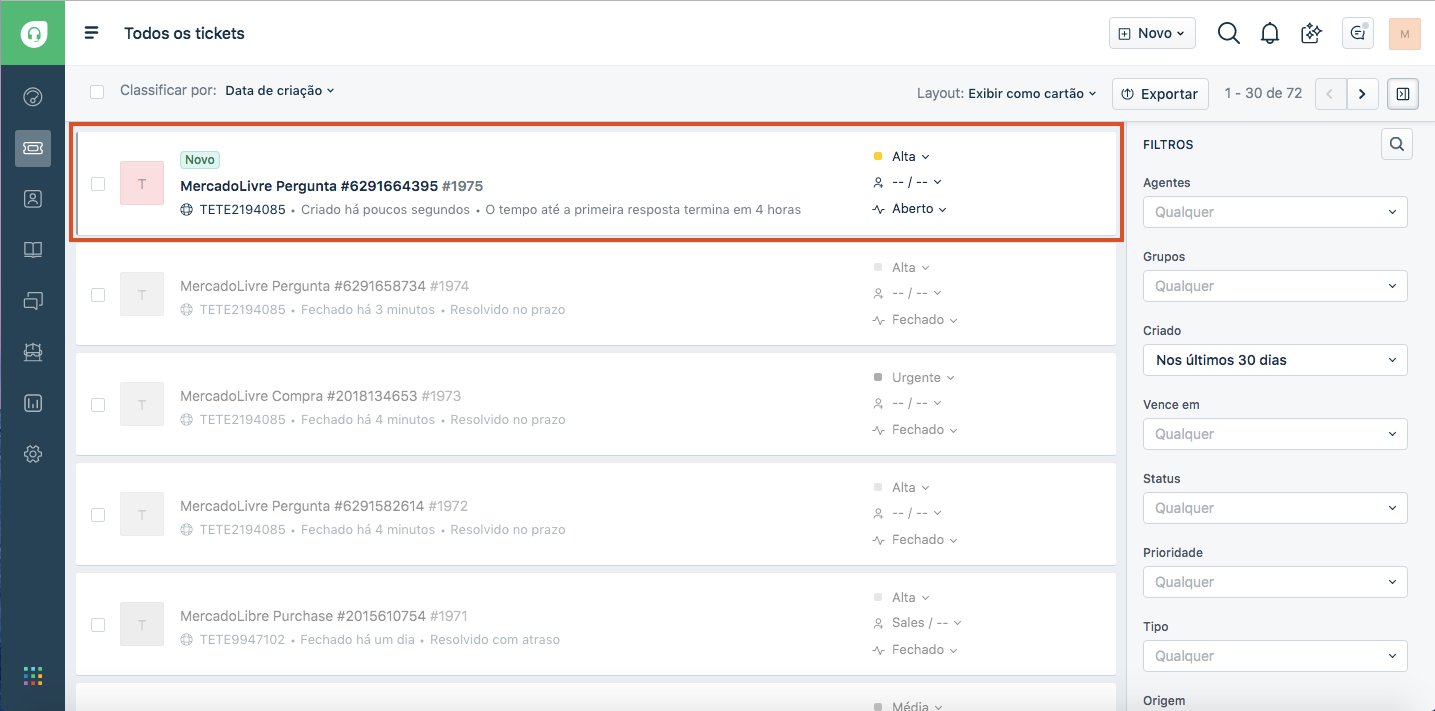Open the Dashboard icon in sidebar
The width and height of the screenshot is (1435, 711).
click(x=33, y=96)
